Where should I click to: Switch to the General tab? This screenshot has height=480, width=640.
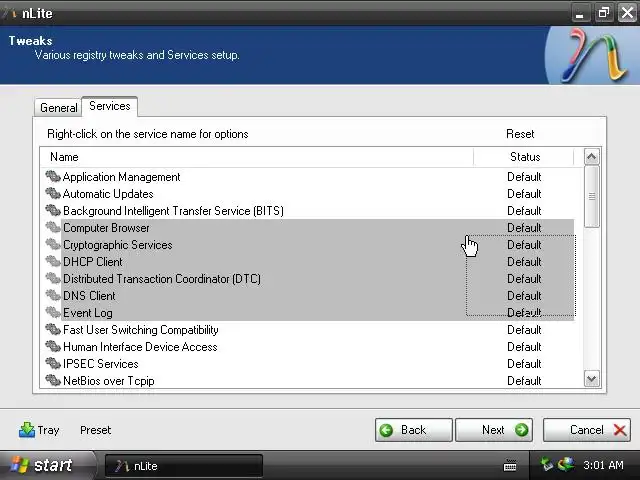tap(58, 108)
